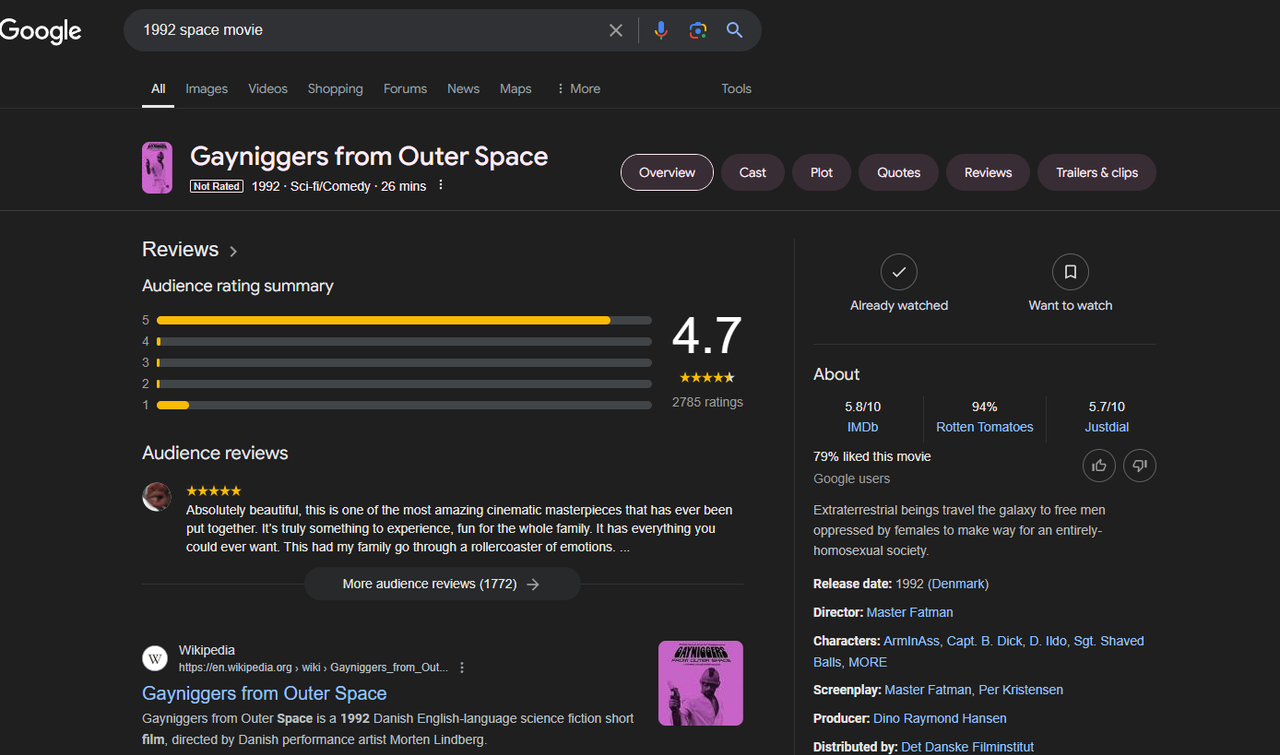This screenshot has height=755, width=1280.
Task: Click the 2-star rating bar
Action: tap(404, 384)
